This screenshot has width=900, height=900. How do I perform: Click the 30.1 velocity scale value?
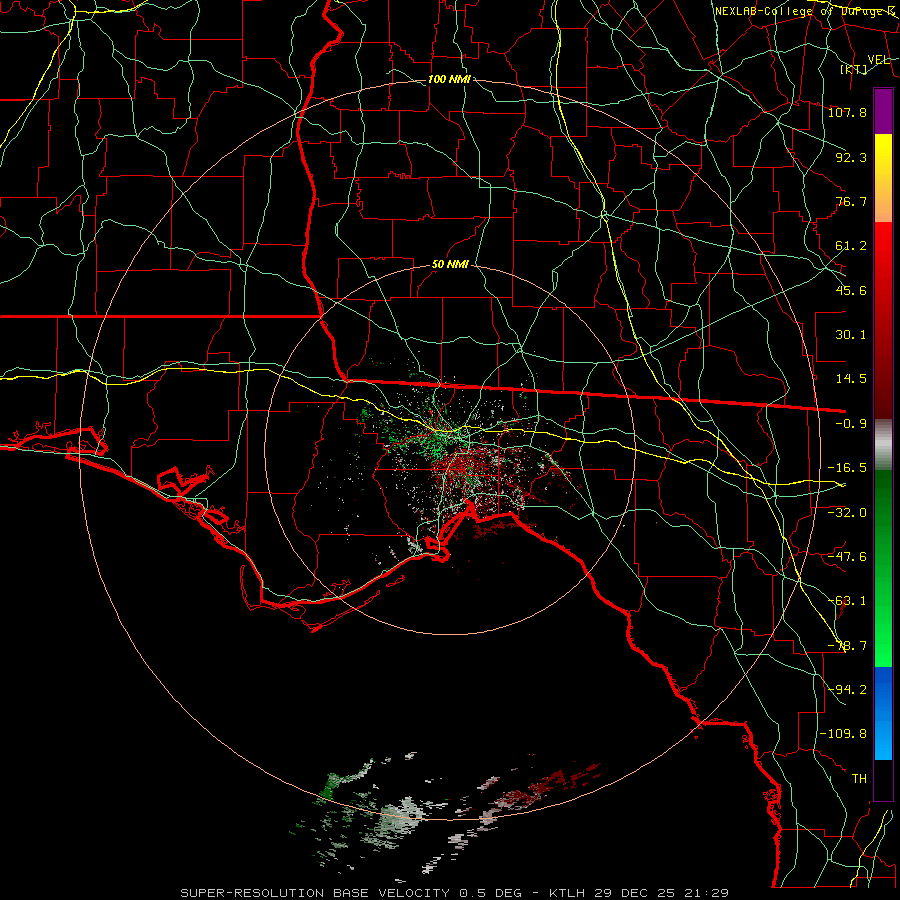click(851, 335)
